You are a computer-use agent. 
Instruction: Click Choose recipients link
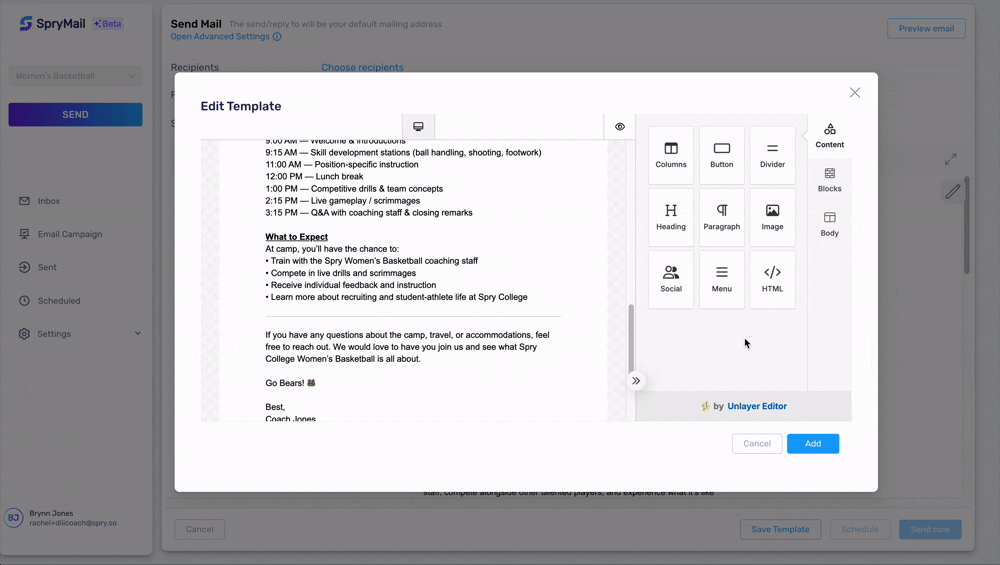click(x=362, y=68)
